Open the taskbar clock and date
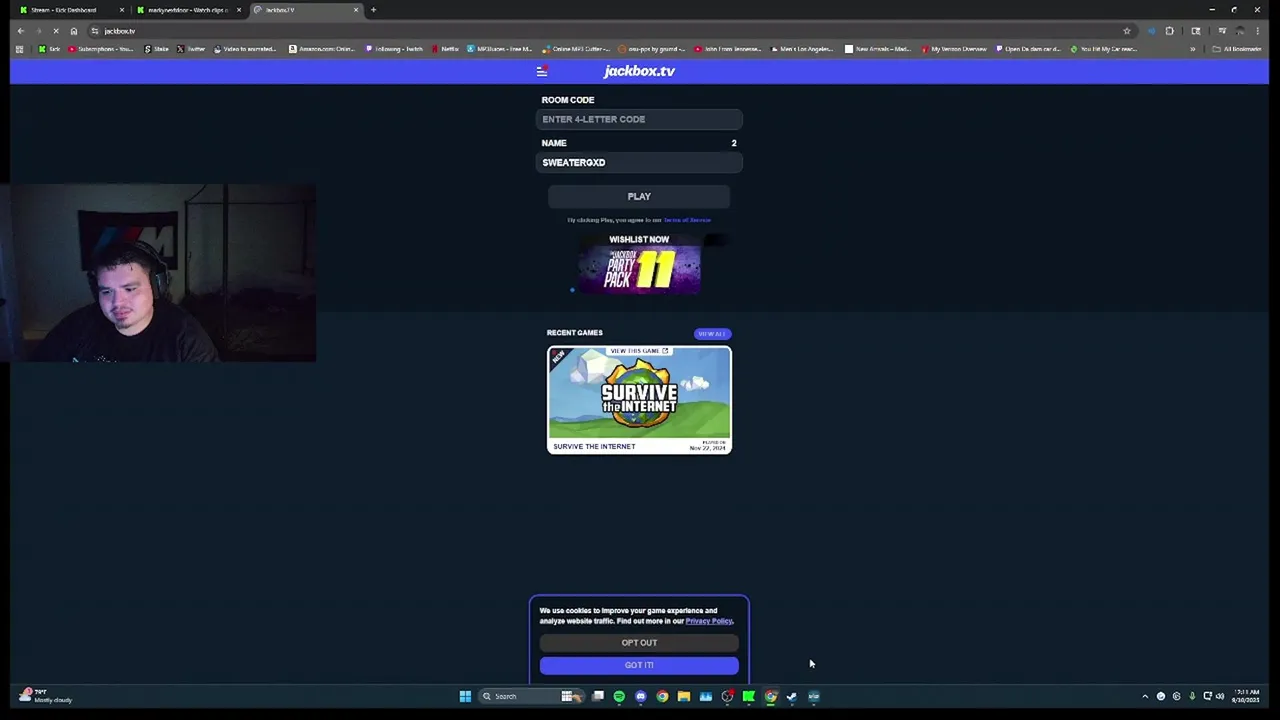Viewport: 1280px width, 720px height. click(x=1246, y=696)
